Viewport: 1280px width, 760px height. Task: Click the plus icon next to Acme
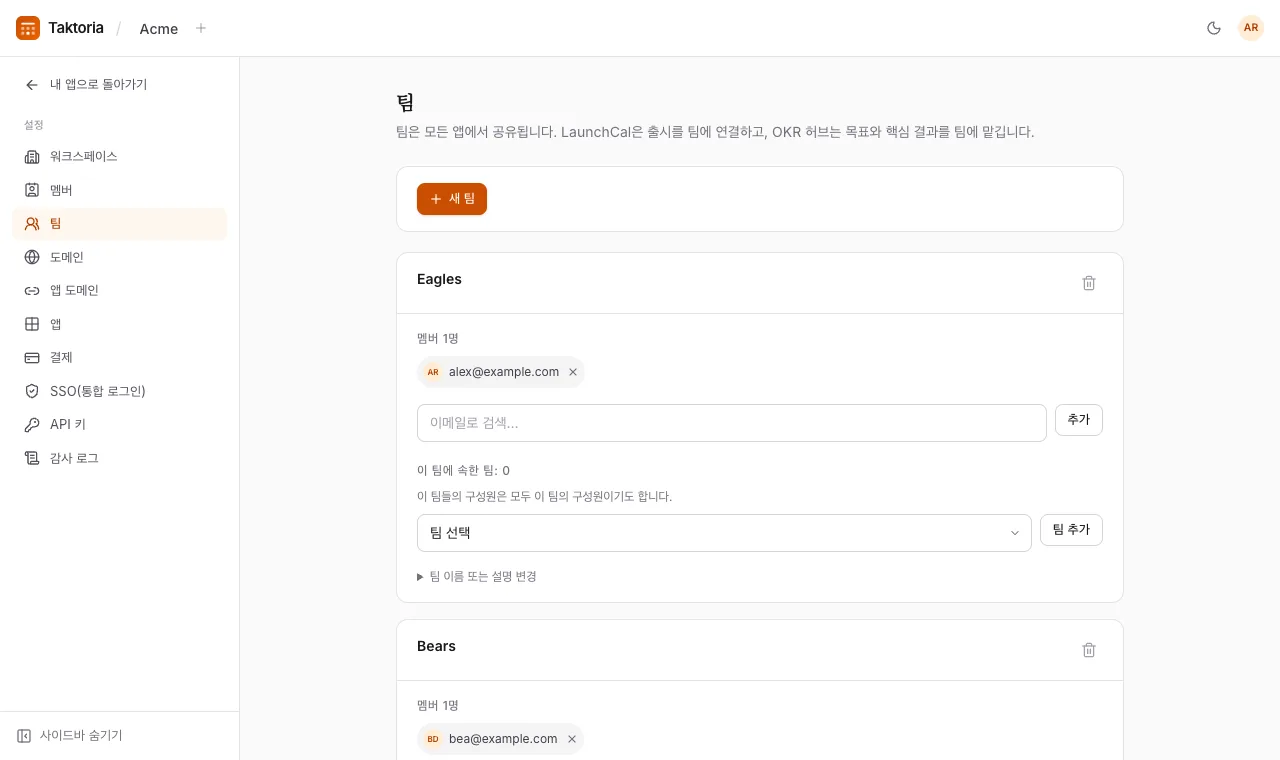tap(201, 28)
